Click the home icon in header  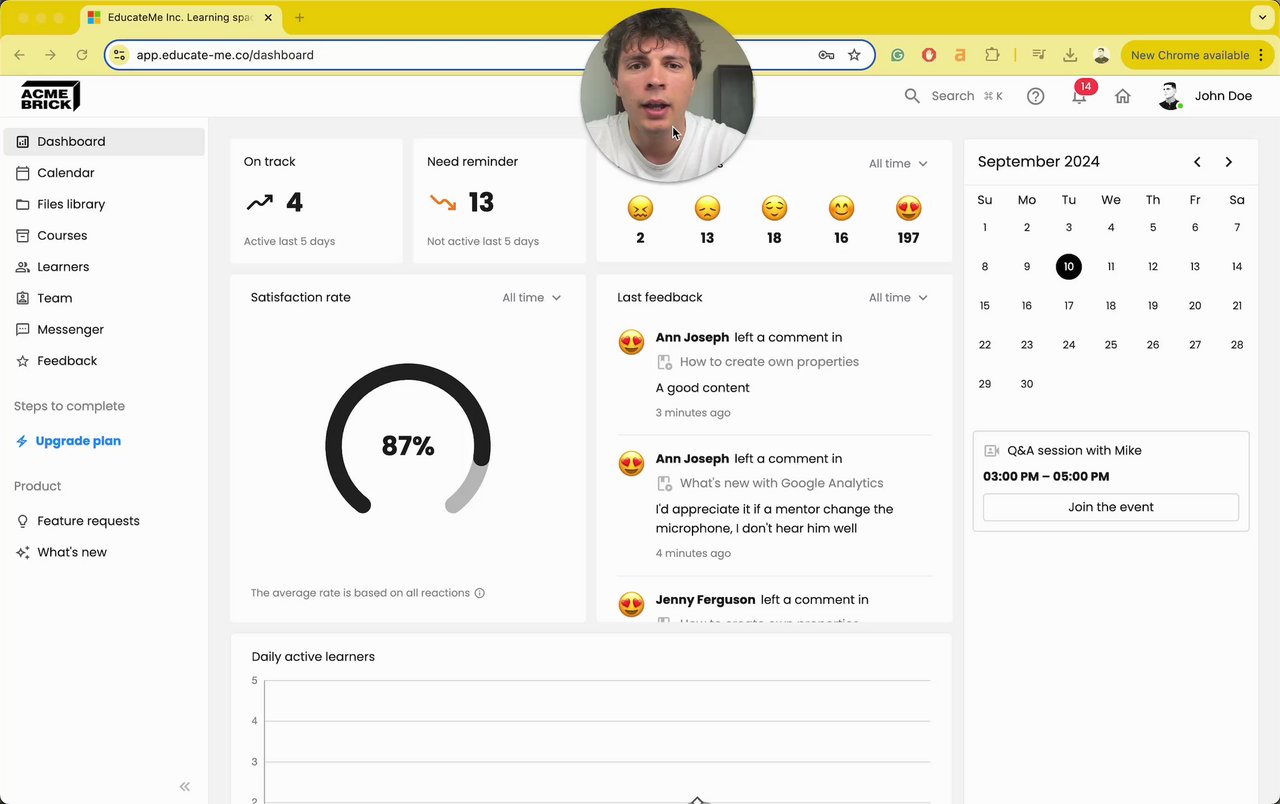pyautogui.click(x=1123, y=96)
